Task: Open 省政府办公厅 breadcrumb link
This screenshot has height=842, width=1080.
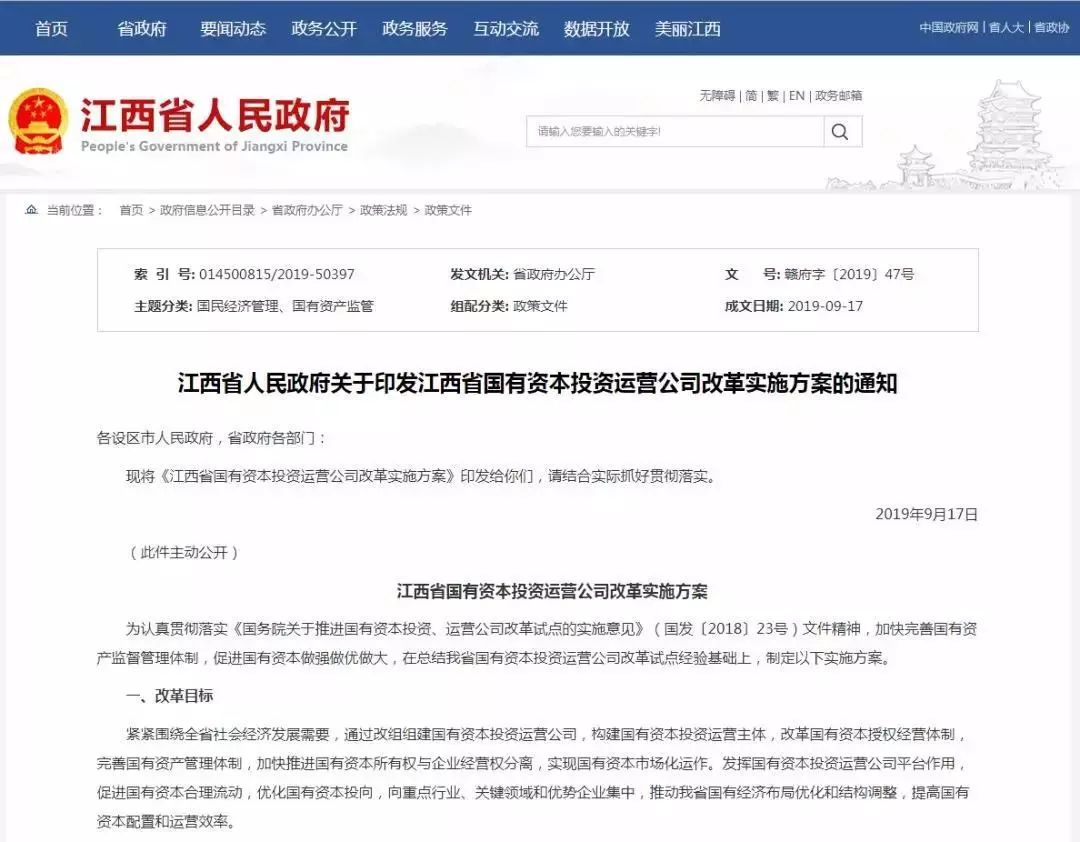Action: 307,210
